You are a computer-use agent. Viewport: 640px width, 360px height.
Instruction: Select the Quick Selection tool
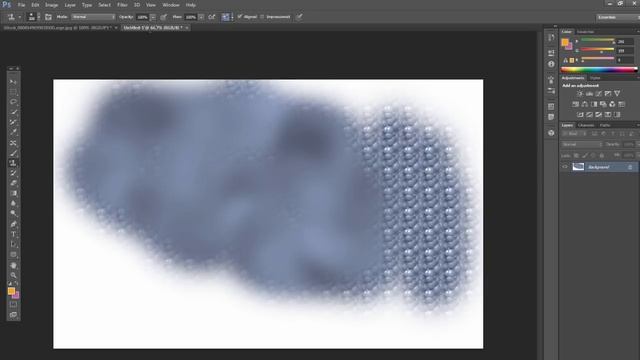coord(13,112)
